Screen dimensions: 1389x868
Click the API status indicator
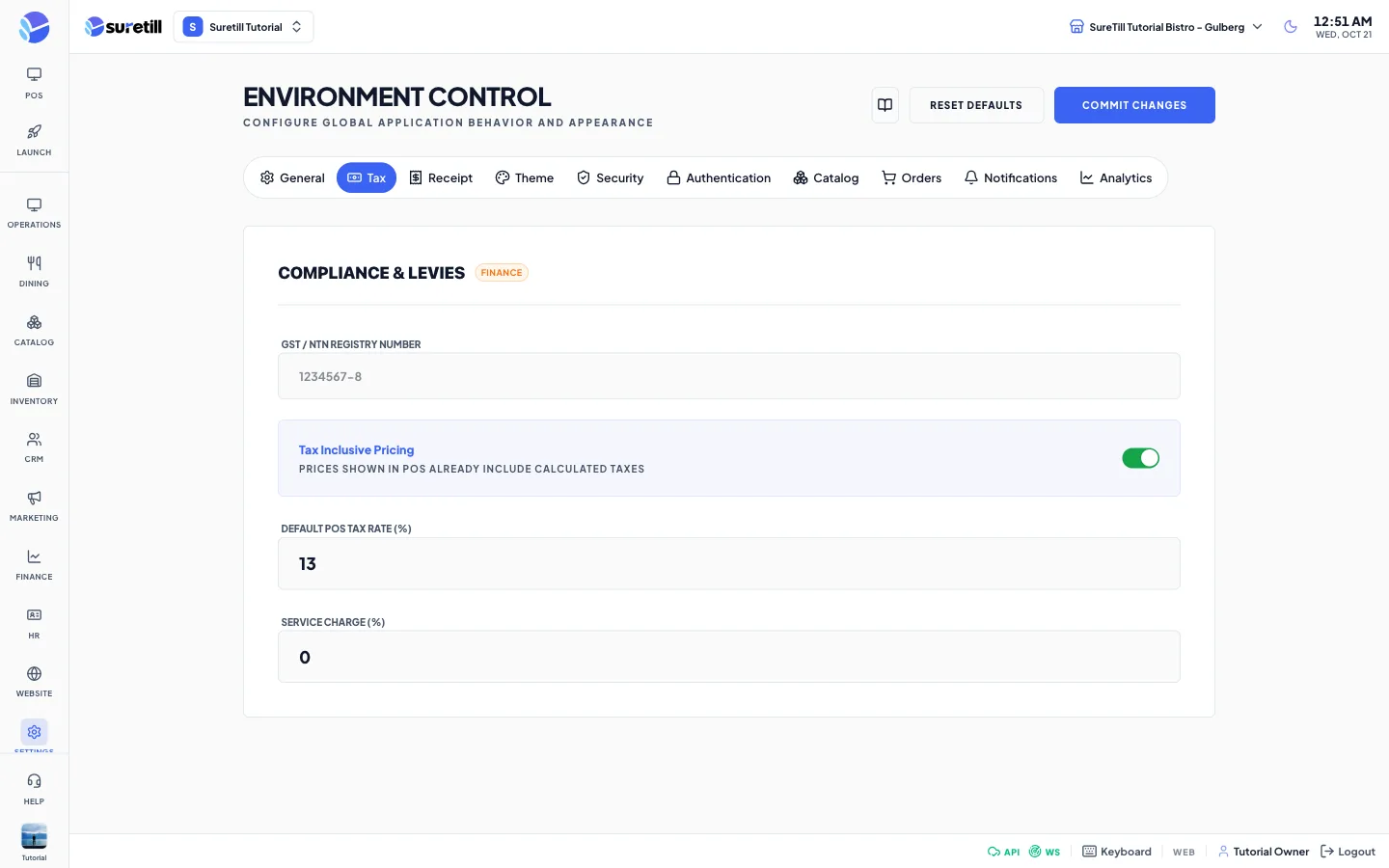click(x=1003, y=852)
